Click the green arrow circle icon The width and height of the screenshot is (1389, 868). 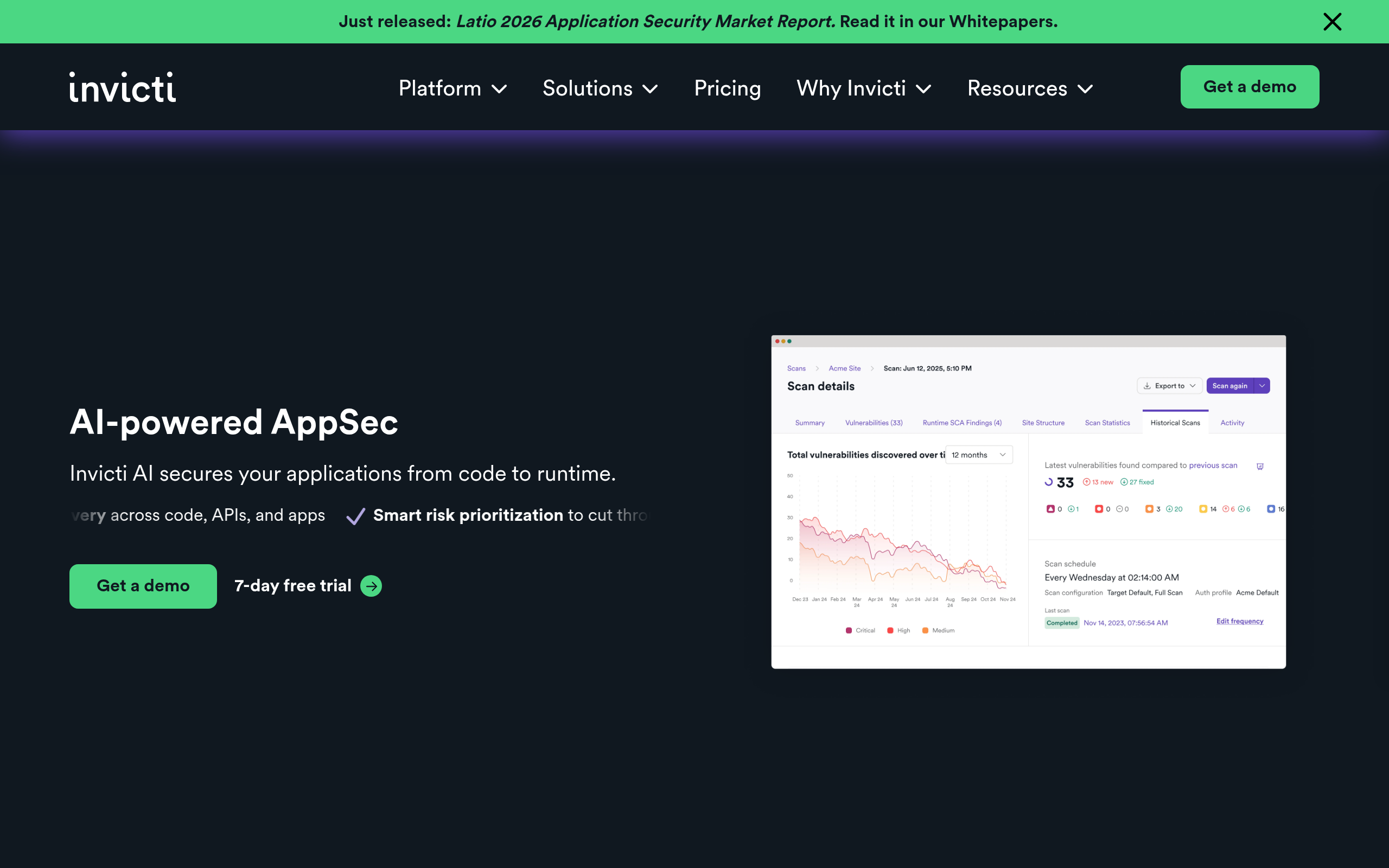(371, 585)
